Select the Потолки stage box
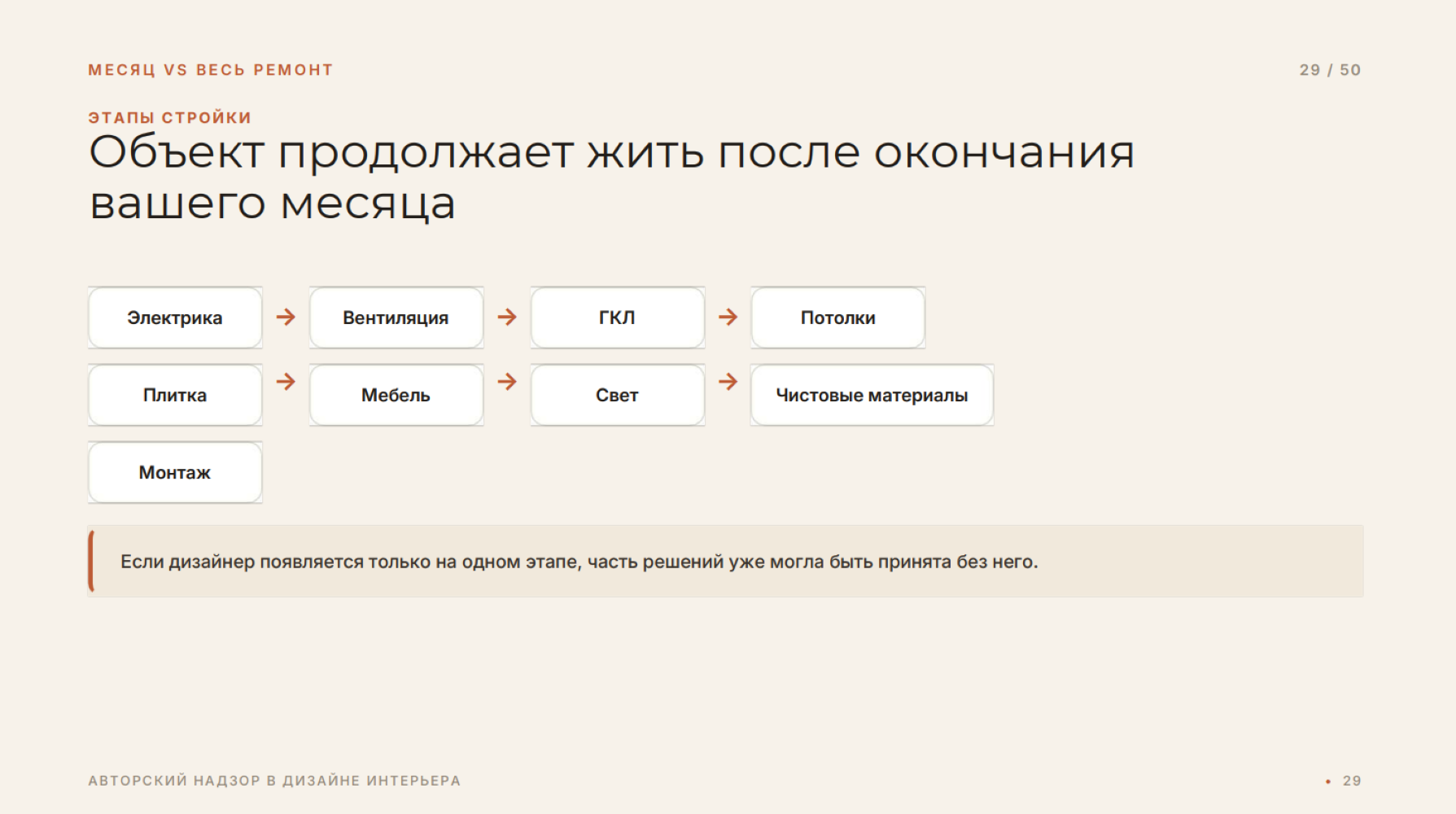The image size is (1456, 814). [838, 317]
